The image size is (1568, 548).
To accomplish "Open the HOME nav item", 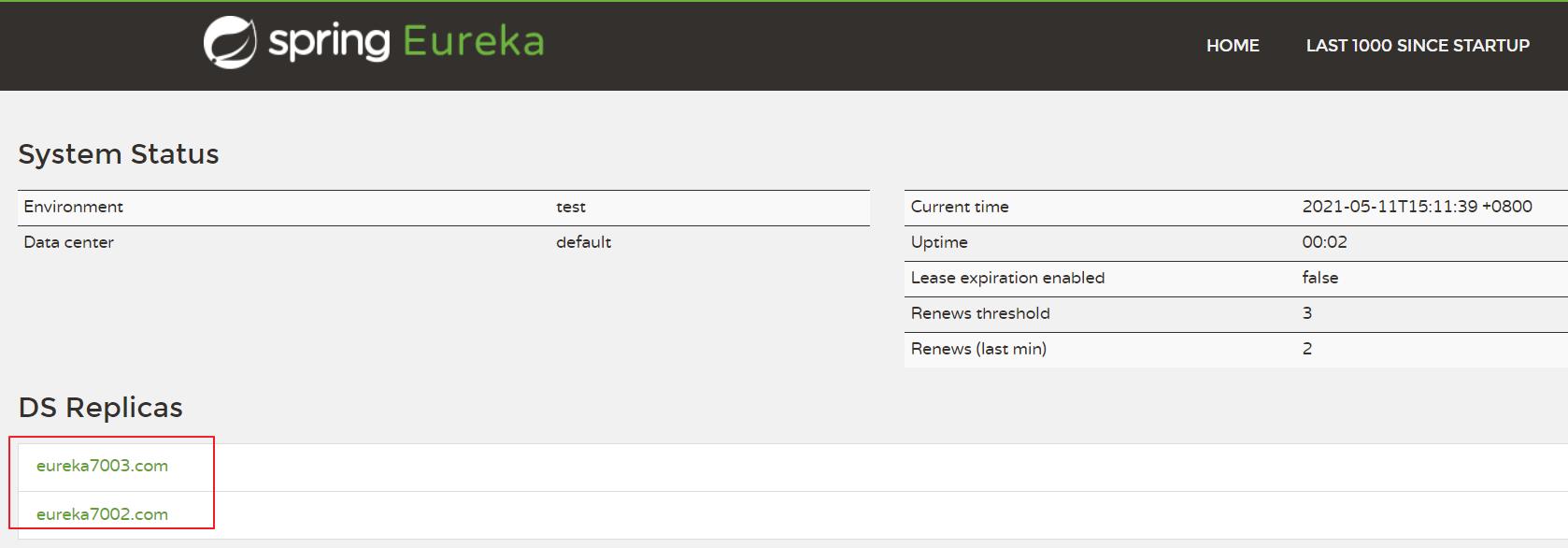I will coord(1233,46).
